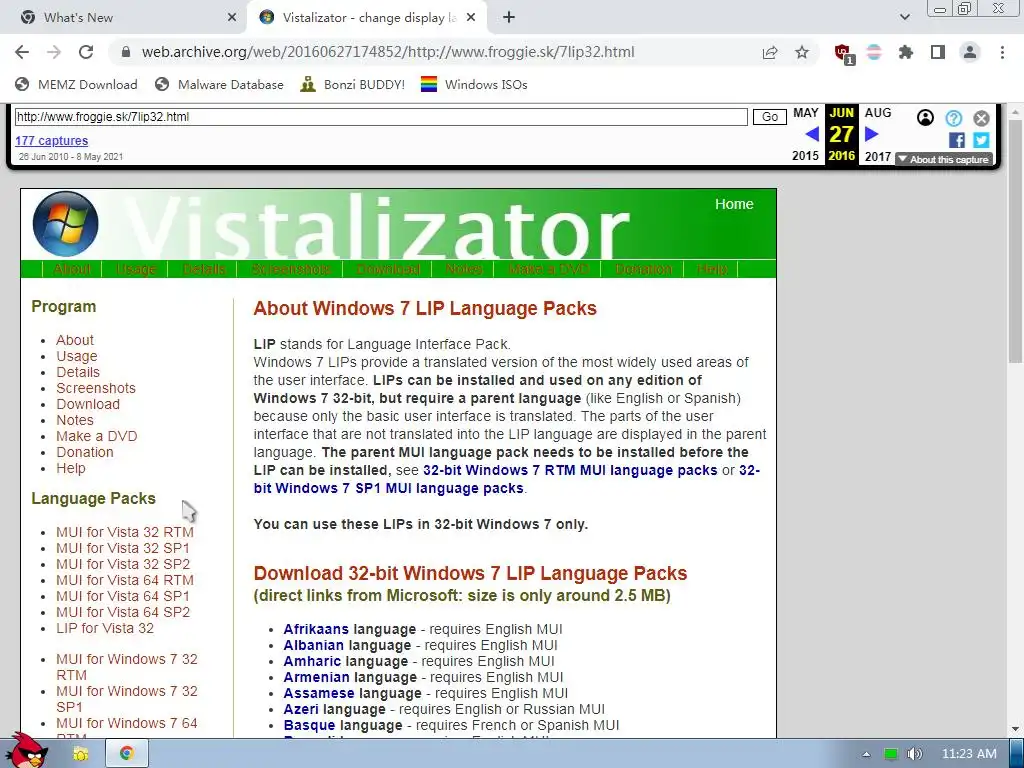Open Donation in green menu bar
Screen dimensions: 1024x768
[643, 269]
